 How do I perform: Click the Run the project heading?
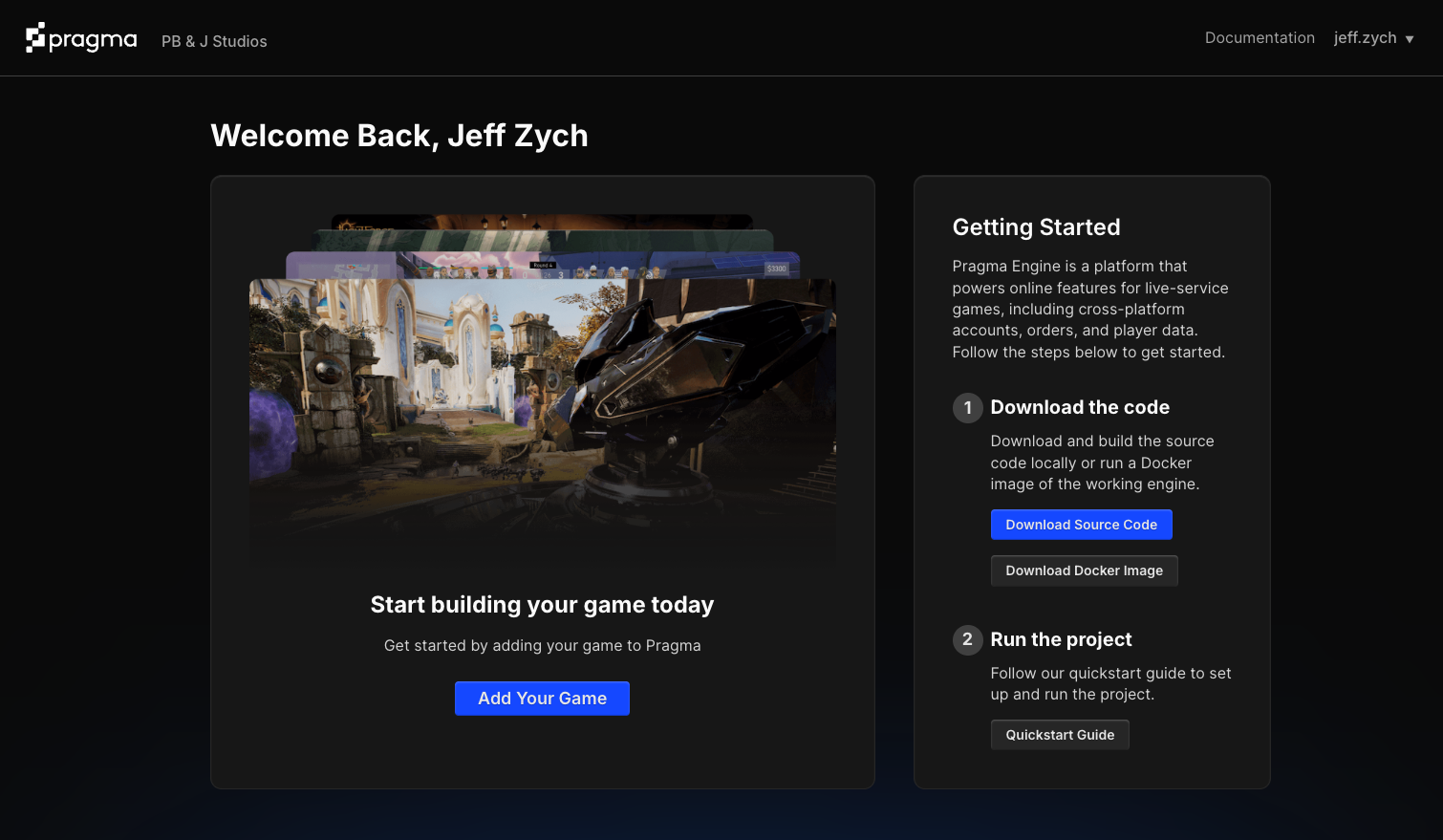click(x=1061, y=639)
